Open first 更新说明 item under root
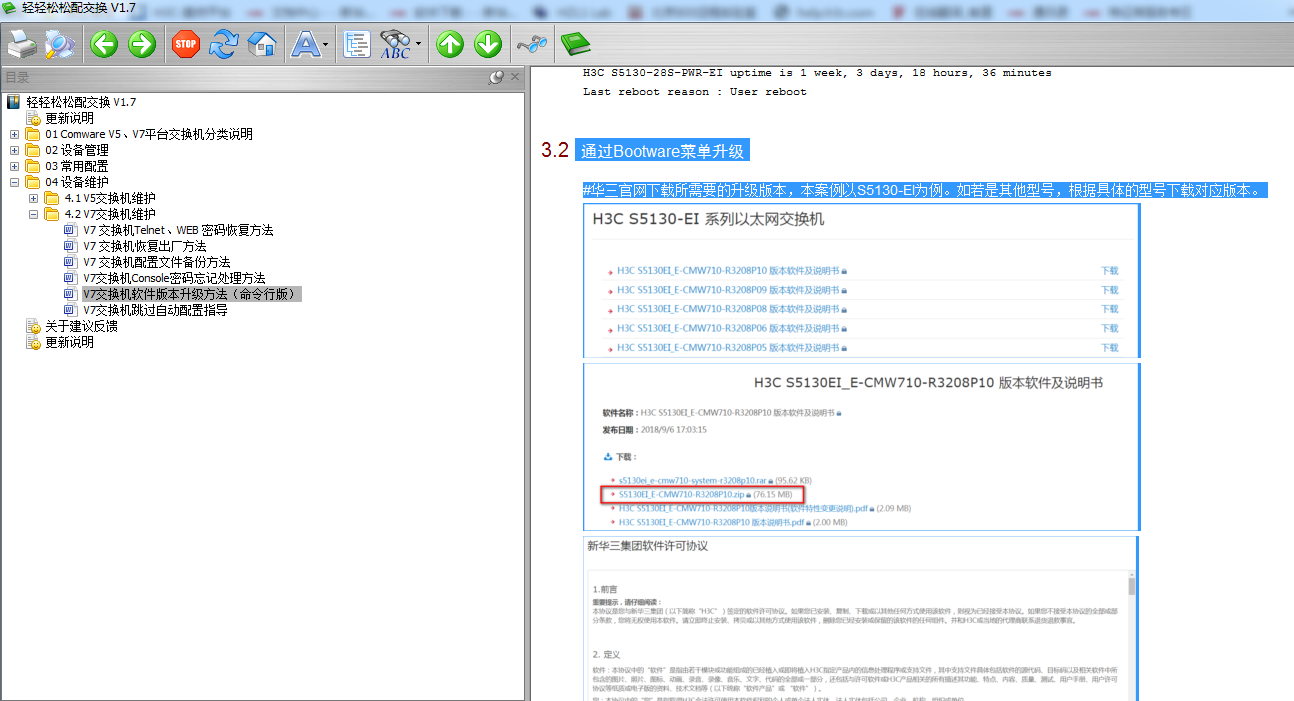 click(x=69, y=118)
